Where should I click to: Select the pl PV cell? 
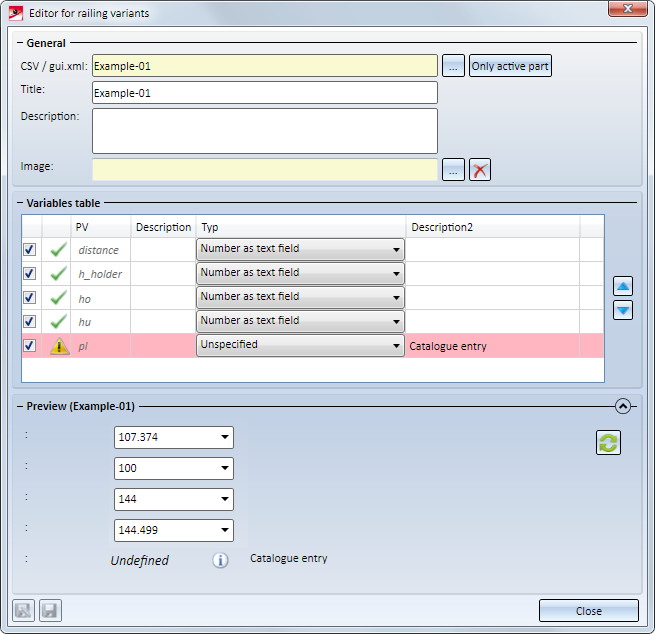coord(100,346)
